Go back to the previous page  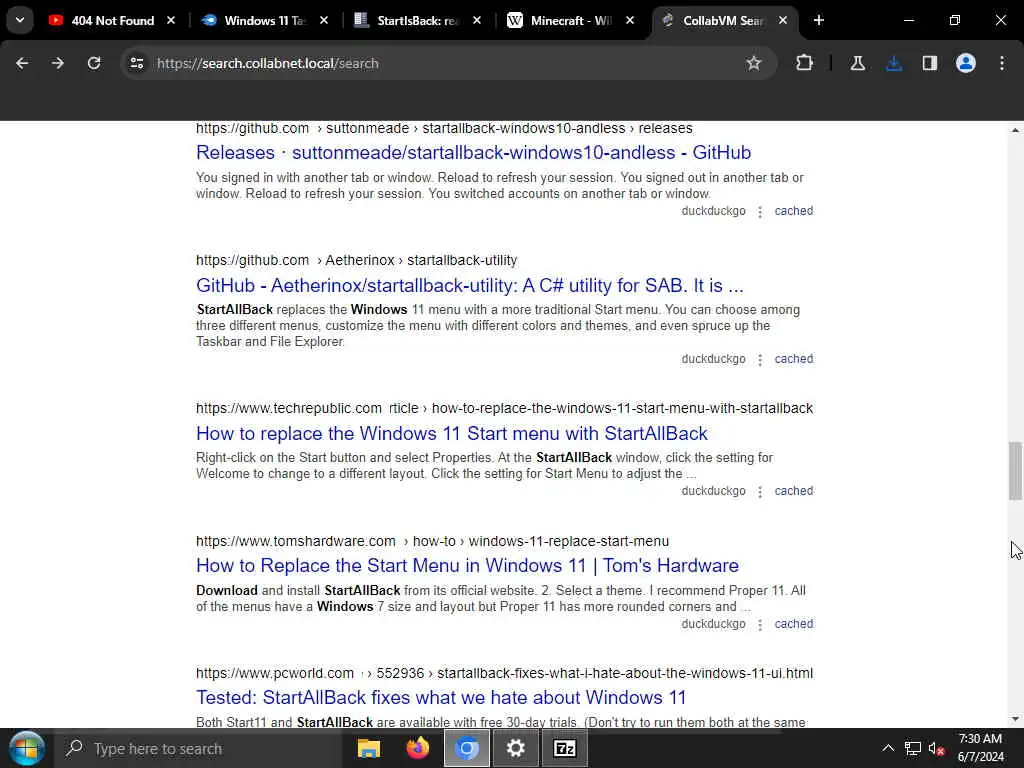(22, 63)
